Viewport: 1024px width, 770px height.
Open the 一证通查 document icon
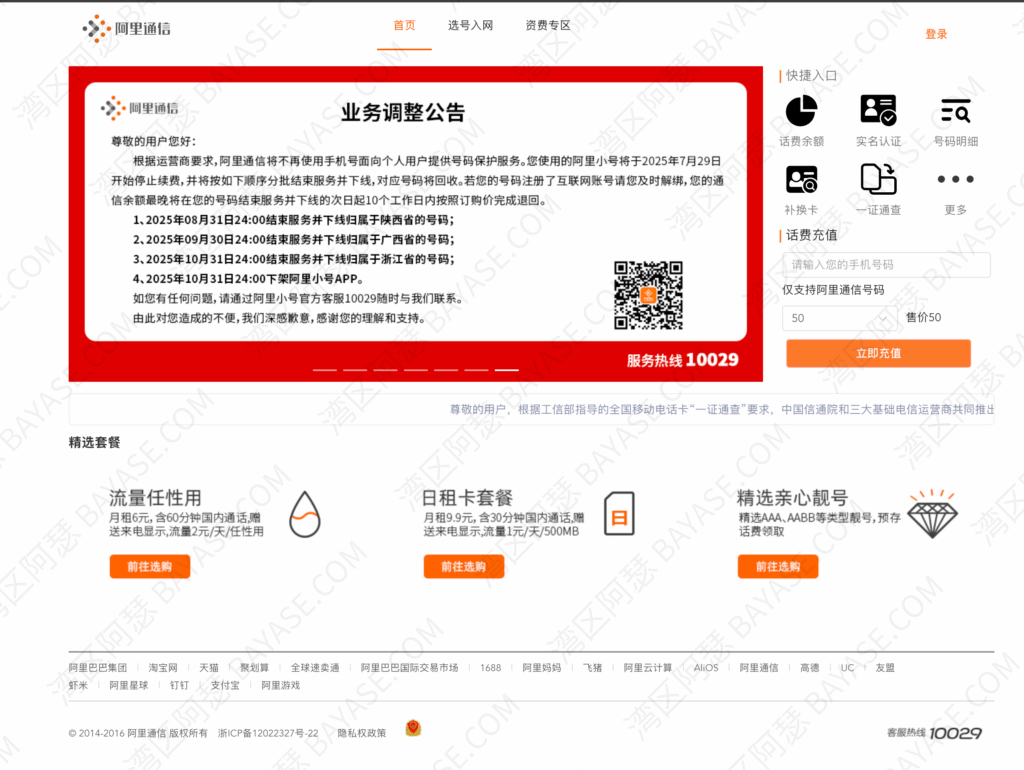pos(878,179)
